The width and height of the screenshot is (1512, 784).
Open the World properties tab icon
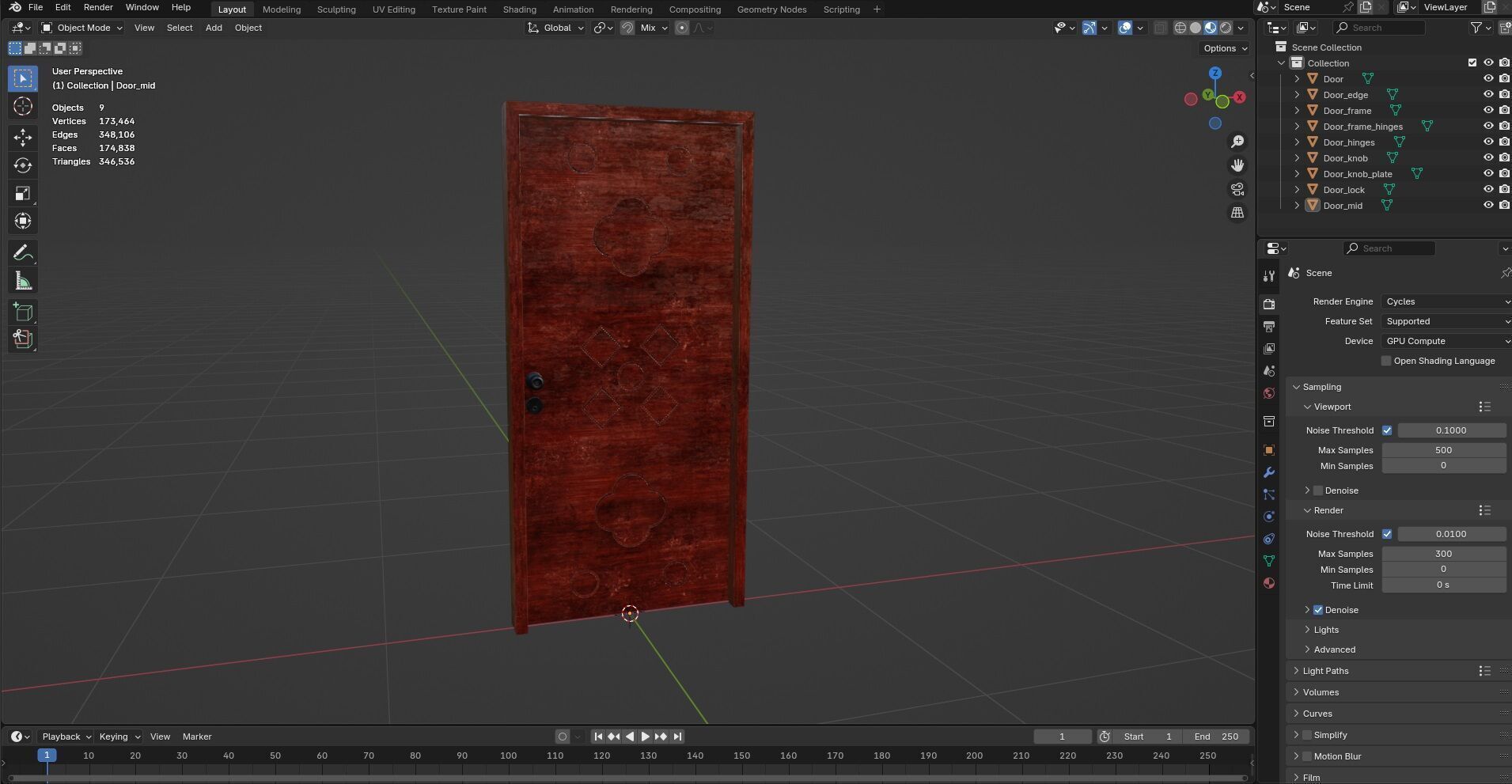[x=1269, y=393]
